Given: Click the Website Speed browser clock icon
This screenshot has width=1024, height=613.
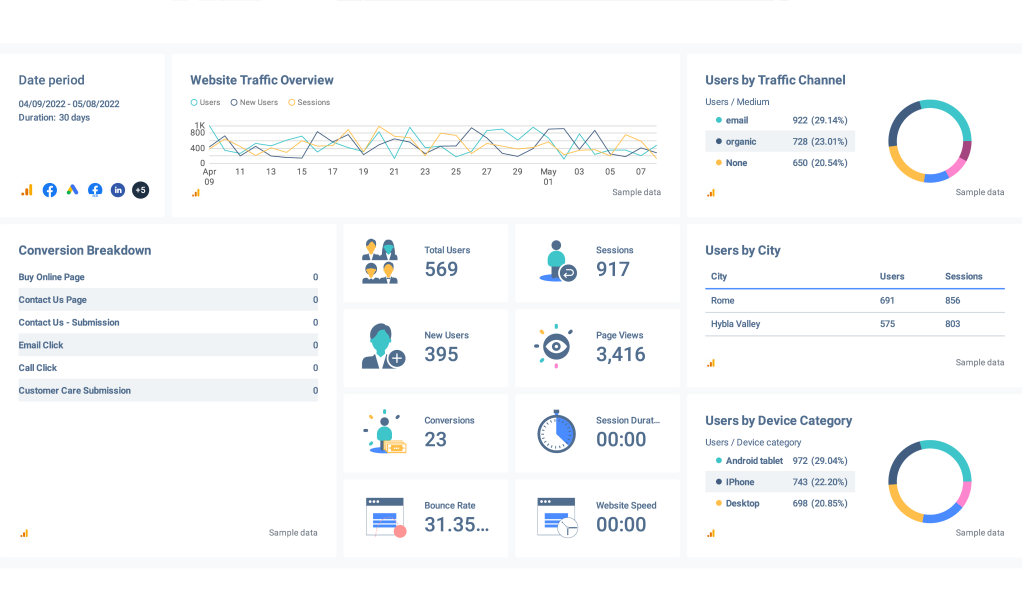Looking at the screenshot, I should pos(557,517).
